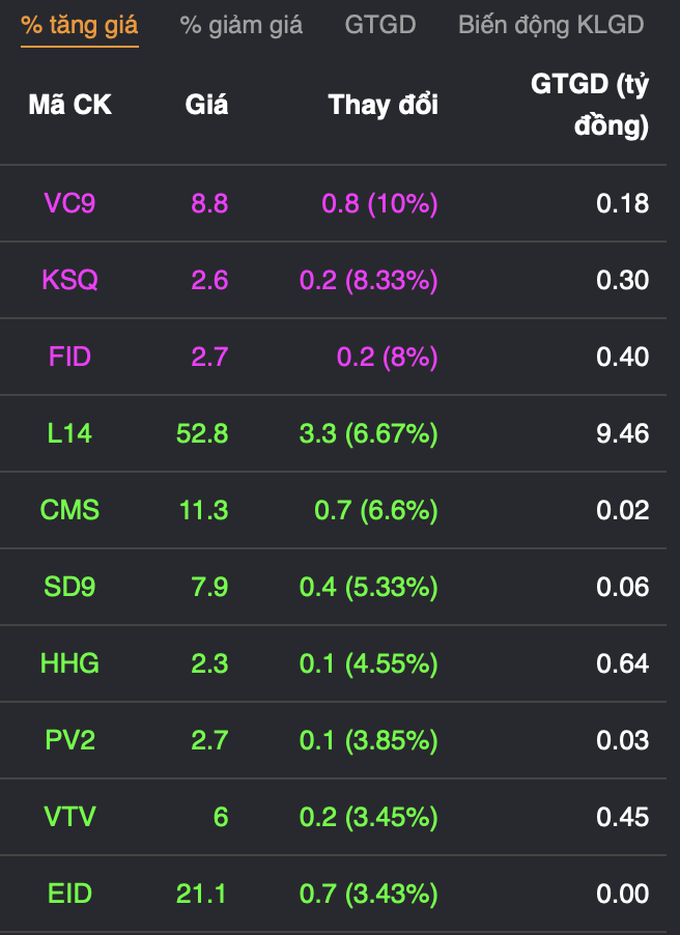680x935 pixels.
Task: Click the VC9 price 8.8
Action: click(209, 203)
